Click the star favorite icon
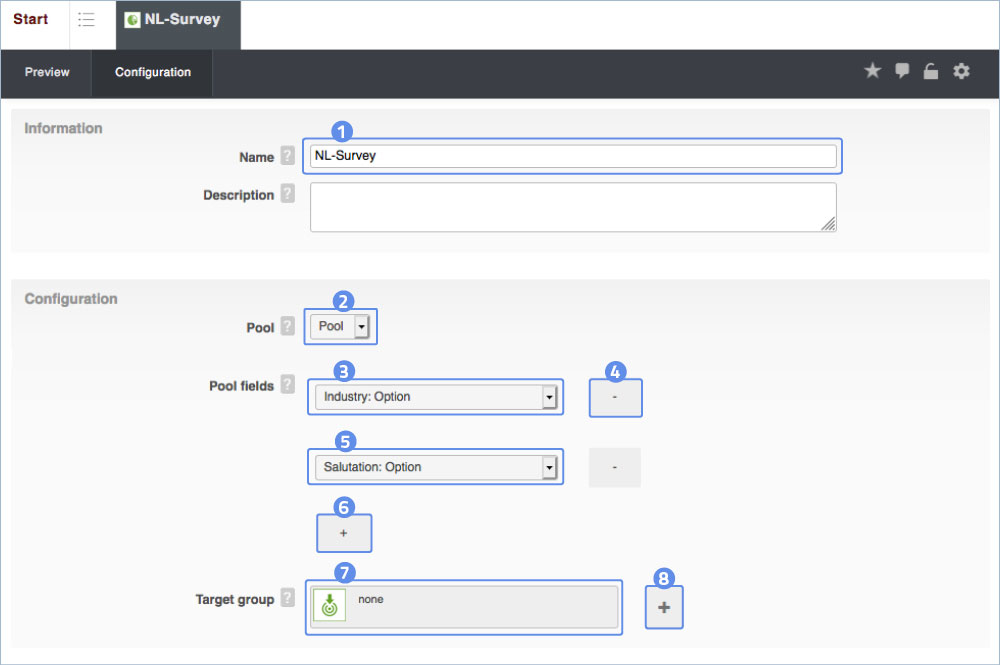The height and width of the screenshot is (665, 1000). [x=872, y=71]
